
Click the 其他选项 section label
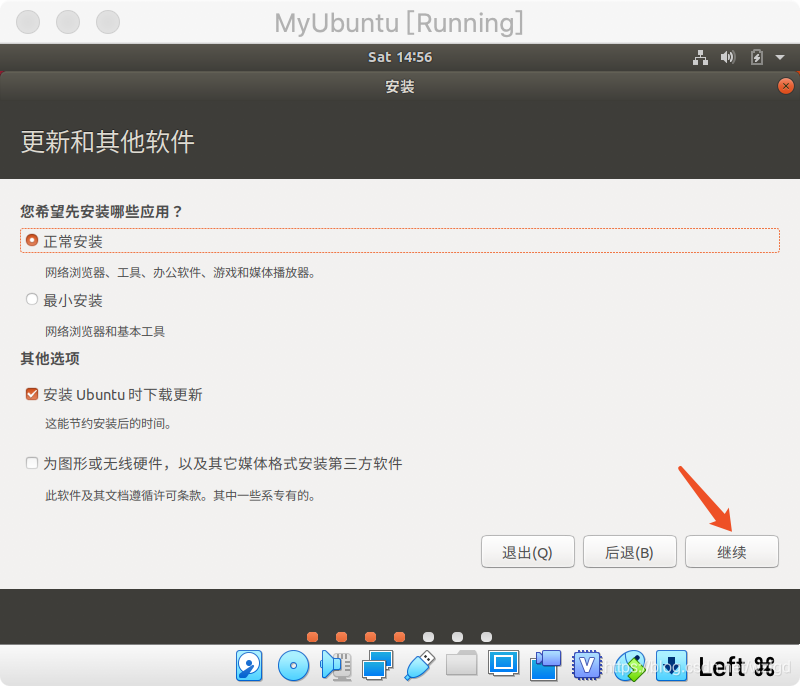[50, 359]
